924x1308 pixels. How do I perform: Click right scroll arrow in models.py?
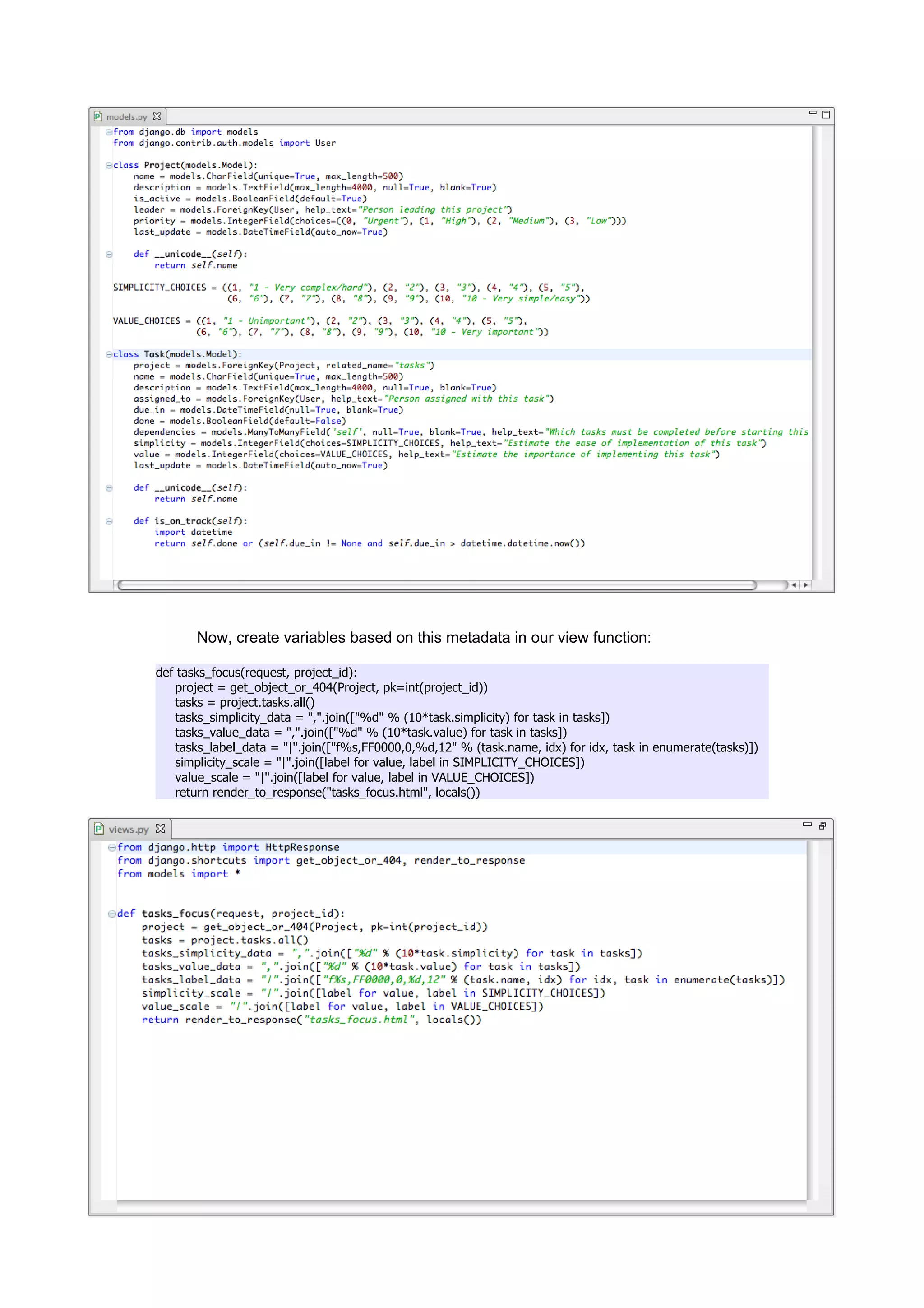click(x=806, y=585)
